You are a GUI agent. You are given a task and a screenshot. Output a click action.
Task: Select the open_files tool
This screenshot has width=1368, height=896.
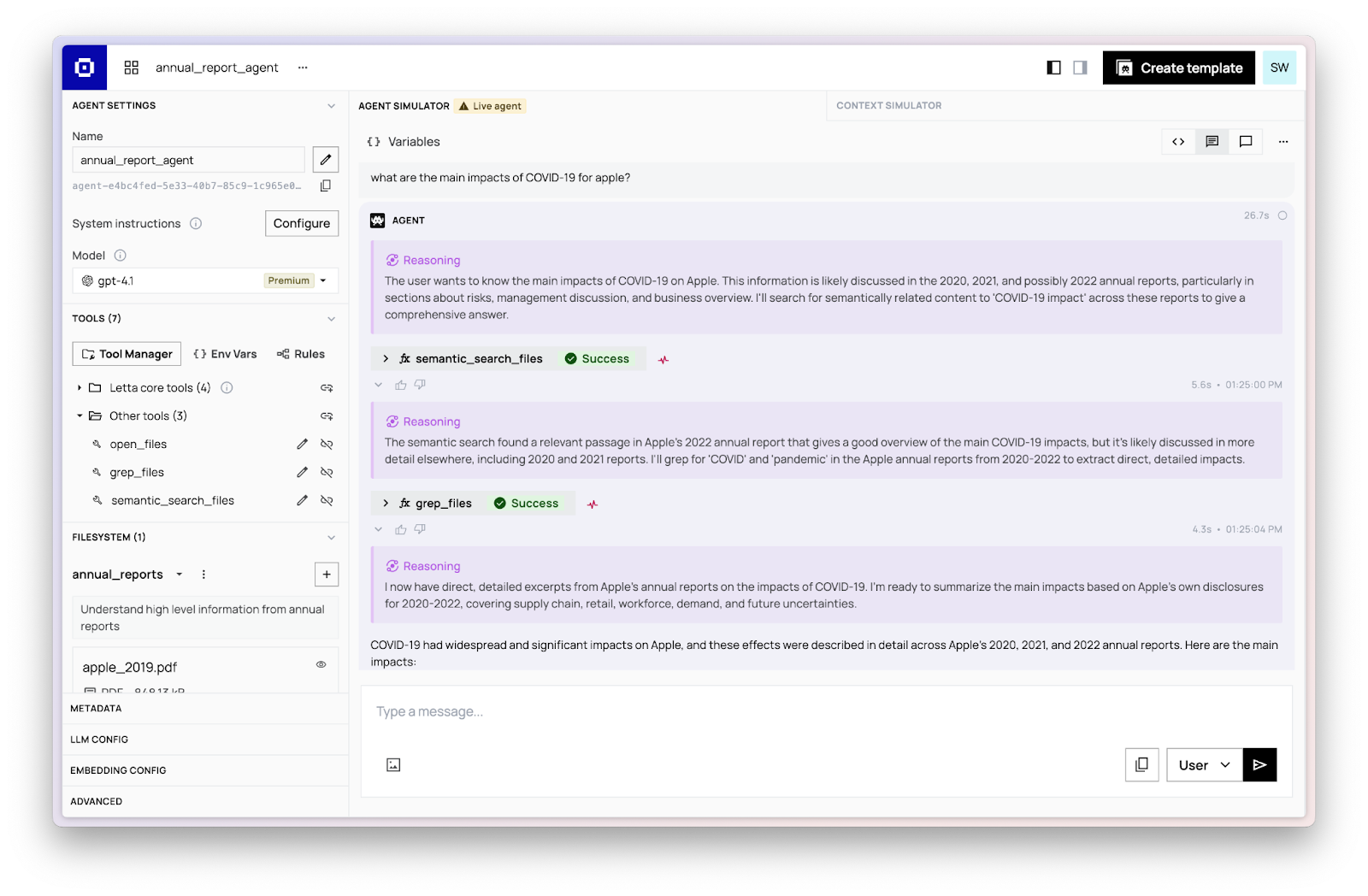(x=138, y=445)
